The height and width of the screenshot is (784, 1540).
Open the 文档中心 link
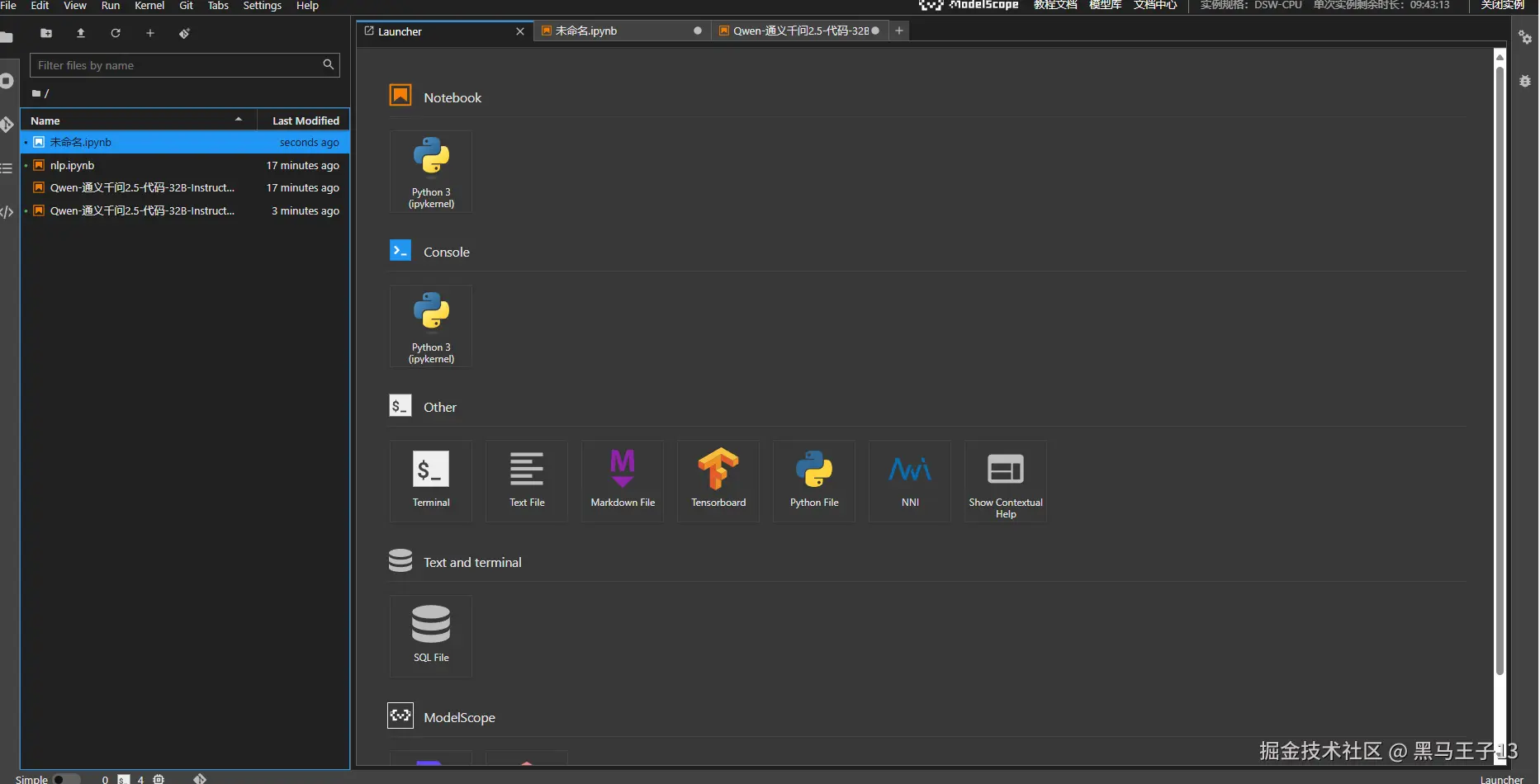click(1155, 5)
